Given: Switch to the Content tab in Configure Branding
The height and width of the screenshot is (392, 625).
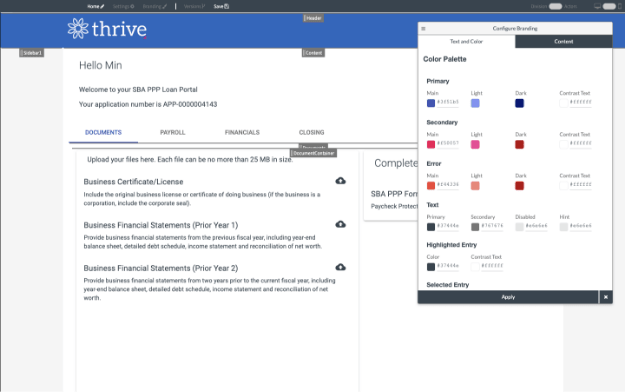Looking at the screenshot, I should pos(564,41).
